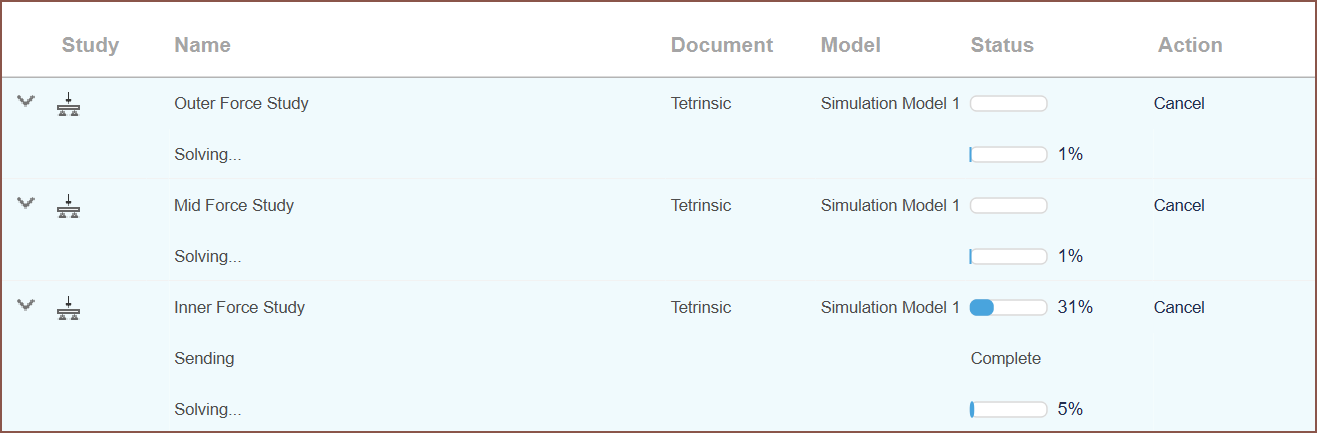
Task: Click the Outer Force Study simulation icon
Action: pyautogui.click(x=68, y=104)
